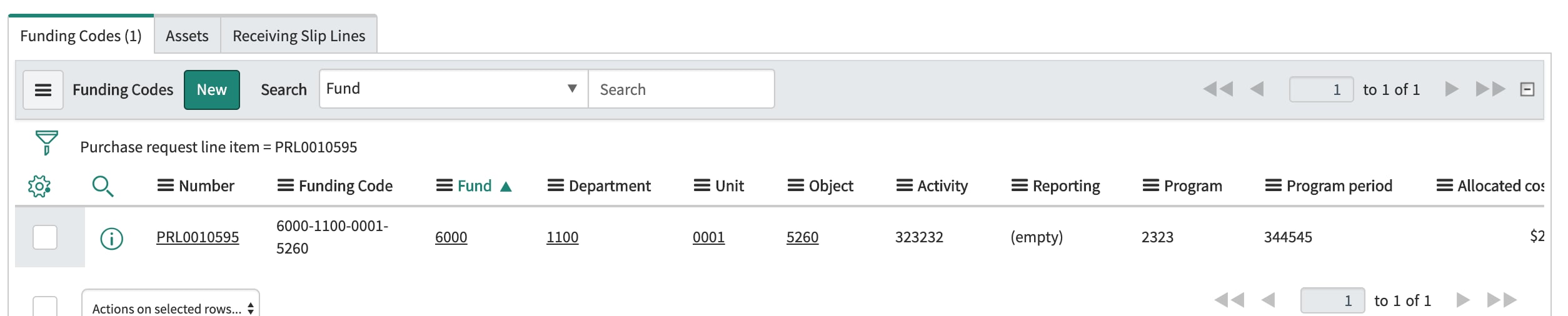
Task: Switch to the Receiving Slip Lines tab
Action: (x=299, y=36)
